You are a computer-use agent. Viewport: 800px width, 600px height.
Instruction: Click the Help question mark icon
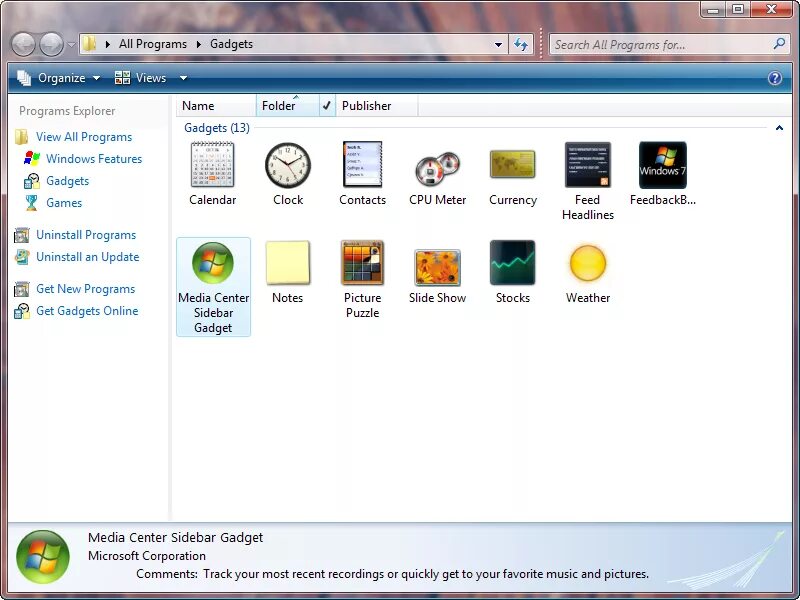[x=774, y=78]
